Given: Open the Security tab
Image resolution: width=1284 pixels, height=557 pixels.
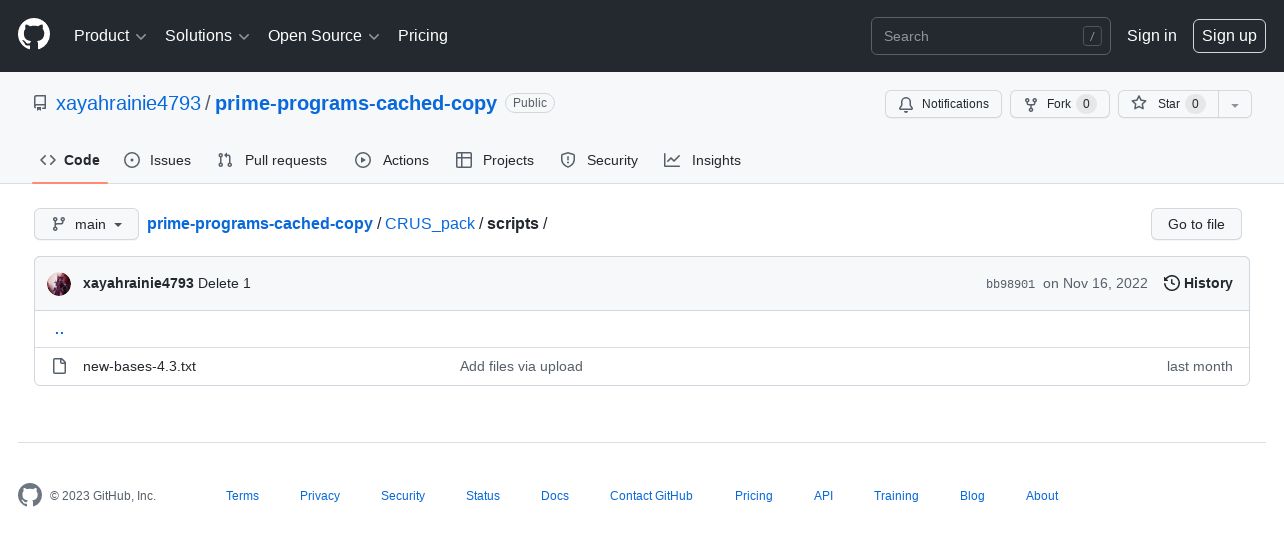Looking at the screenshot, I should pos(599,160).
